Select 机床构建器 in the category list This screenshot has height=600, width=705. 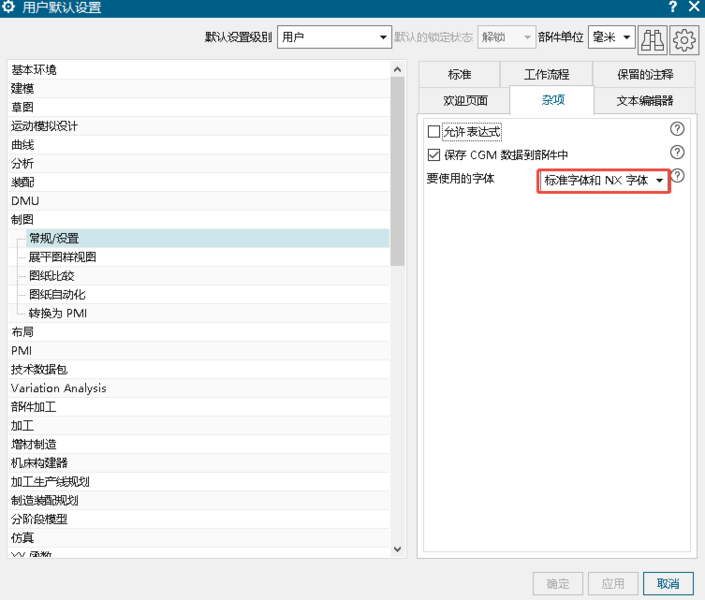[199, 463]
